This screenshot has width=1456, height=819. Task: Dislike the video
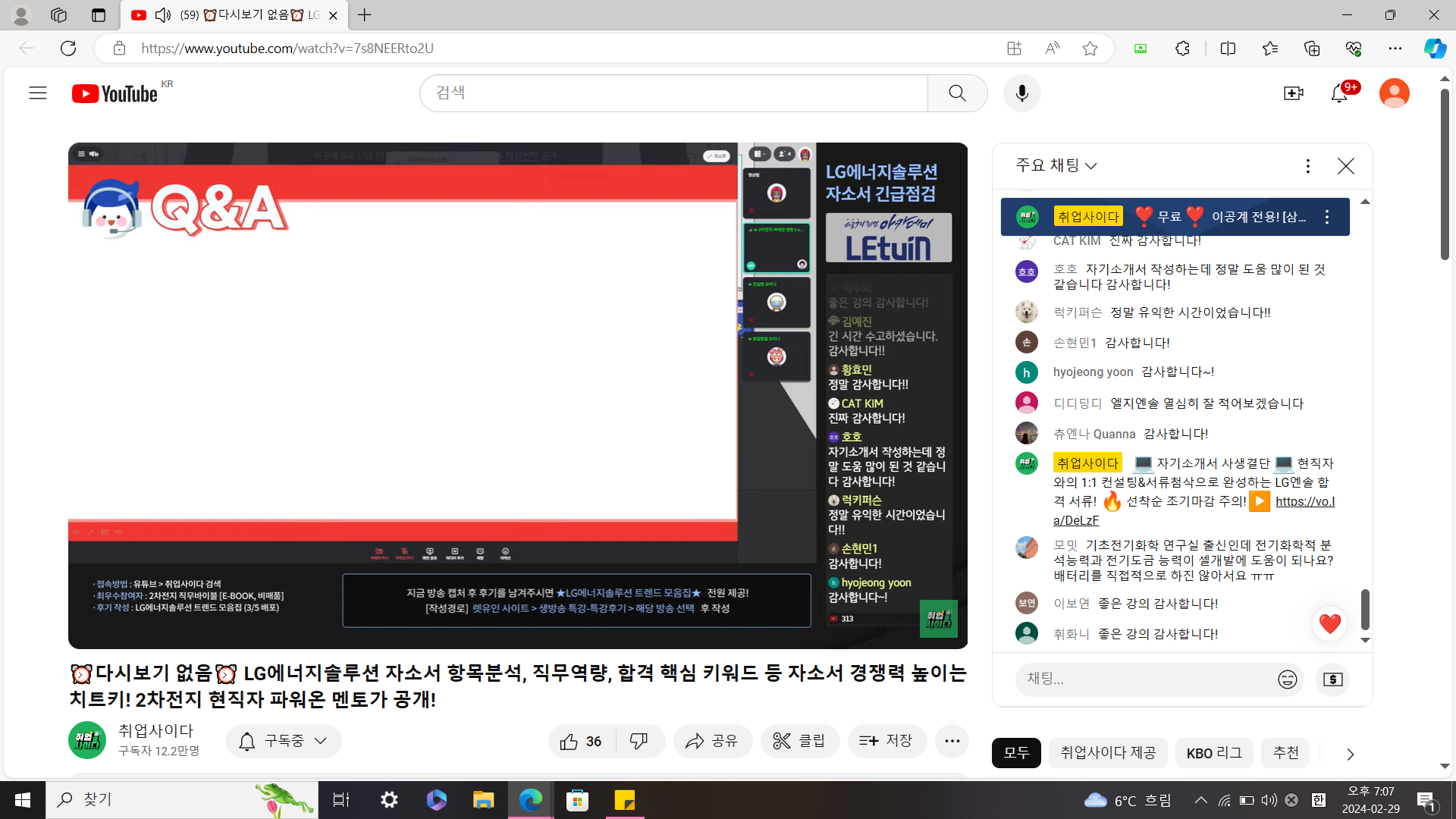639,741
